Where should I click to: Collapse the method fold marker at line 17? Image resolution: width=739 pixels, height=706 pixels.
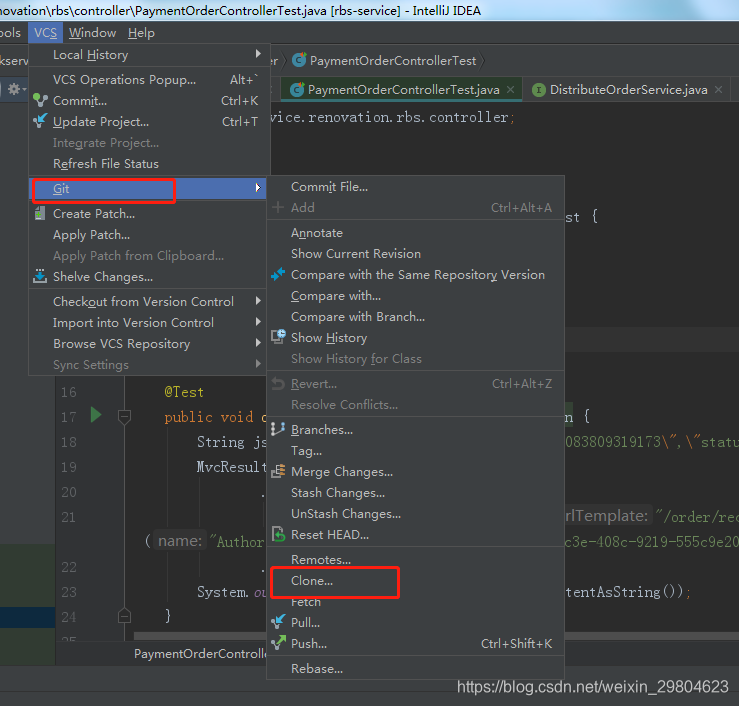pyautogui.click(x=124, y=417)
